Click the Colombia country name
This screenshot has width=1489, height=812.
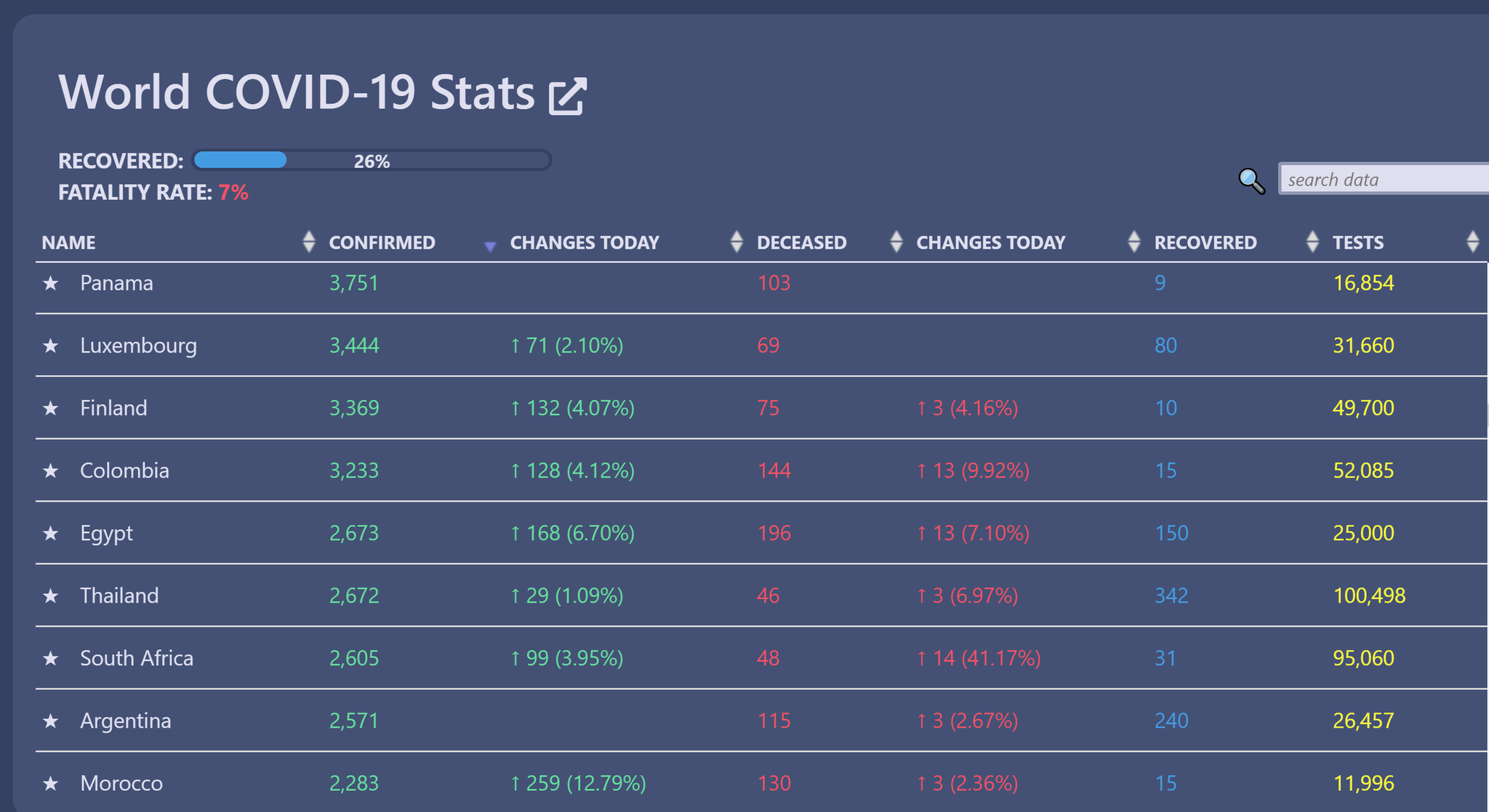pos(124,470)
